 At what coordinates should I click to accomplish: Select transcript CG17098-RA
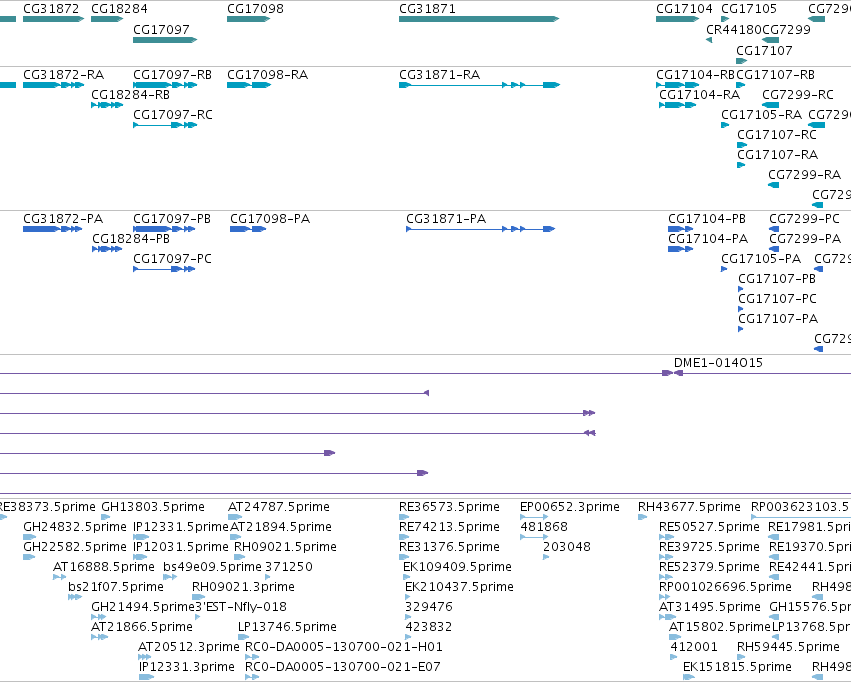[x=249, y=85]
